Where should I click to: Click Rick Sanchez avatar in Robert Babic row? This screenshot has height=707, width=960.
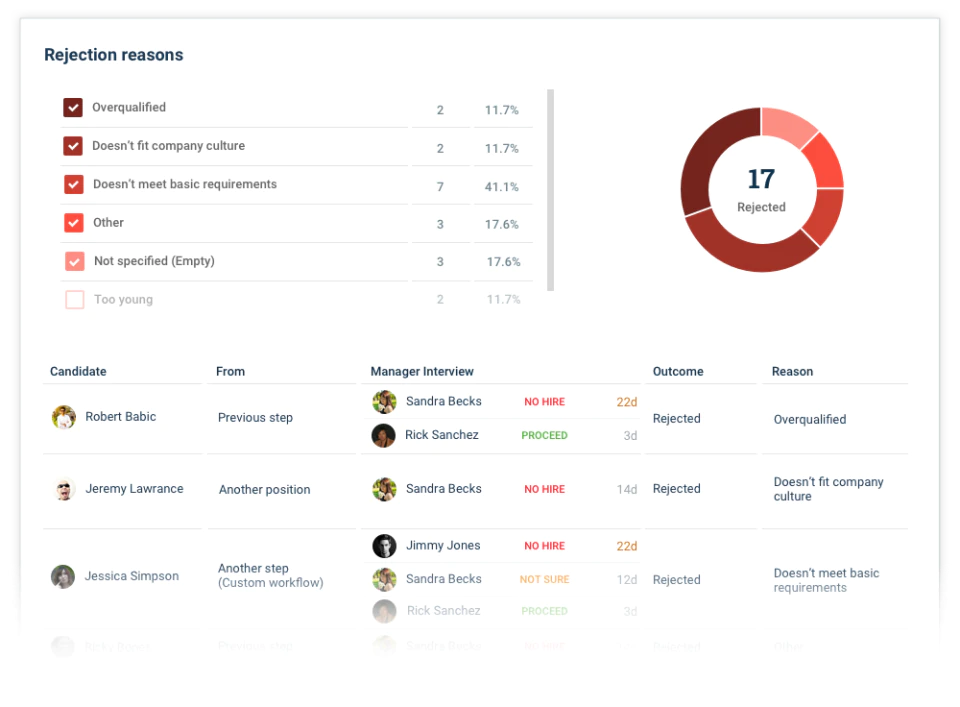coord(384,435)
